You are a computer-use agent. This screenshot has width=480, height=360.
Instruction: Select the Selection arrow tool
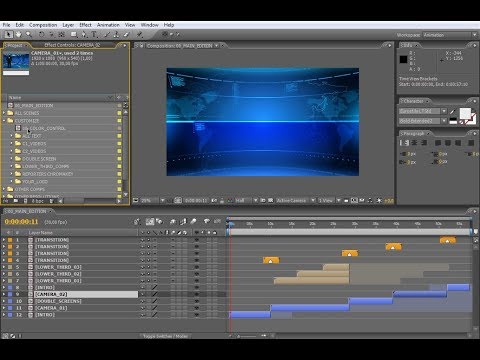(x=9, y=34)
